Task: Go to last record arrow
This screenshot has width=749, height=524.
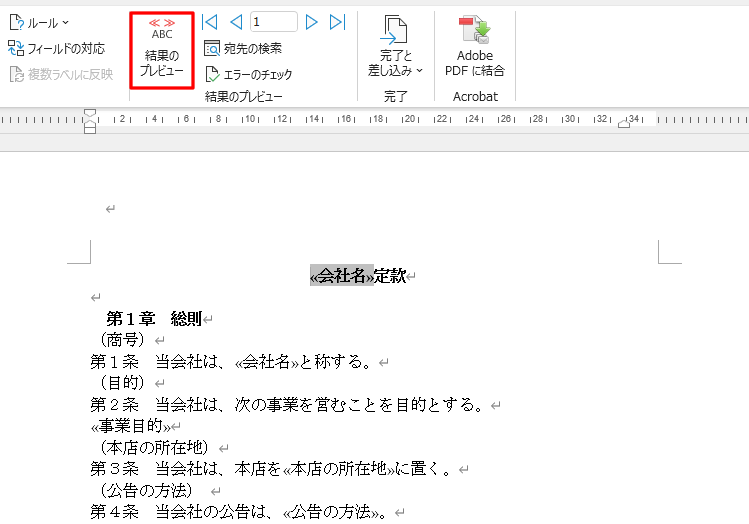Action: 337,22
